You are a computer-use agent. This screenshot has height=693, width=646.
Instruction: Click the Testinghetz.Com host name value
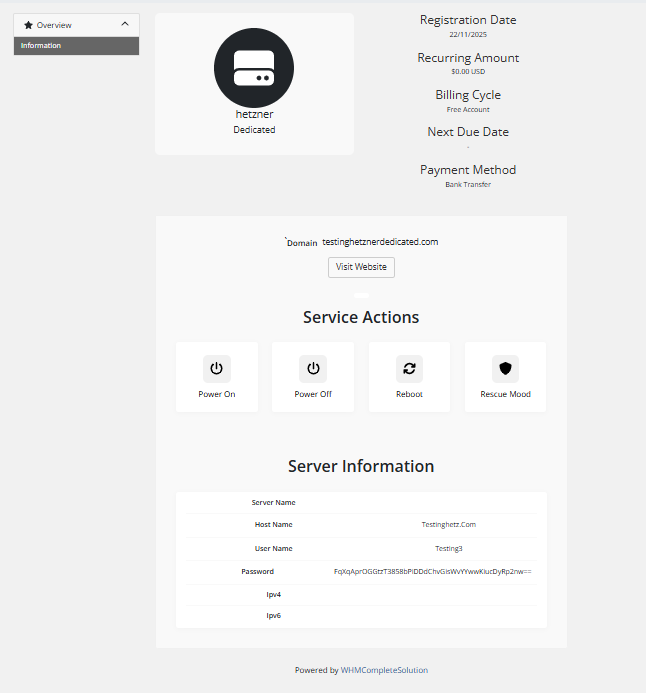448,524
